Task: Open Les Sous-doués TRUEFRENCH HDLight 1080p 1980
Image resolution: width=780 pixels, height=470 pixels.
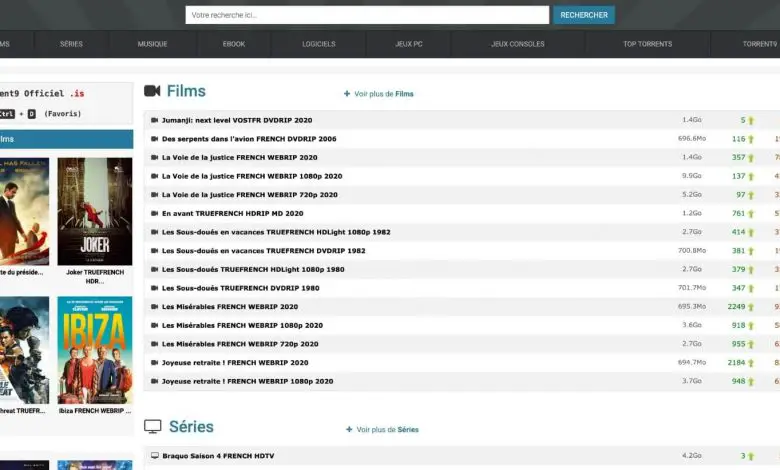Action: click(253, 269)
